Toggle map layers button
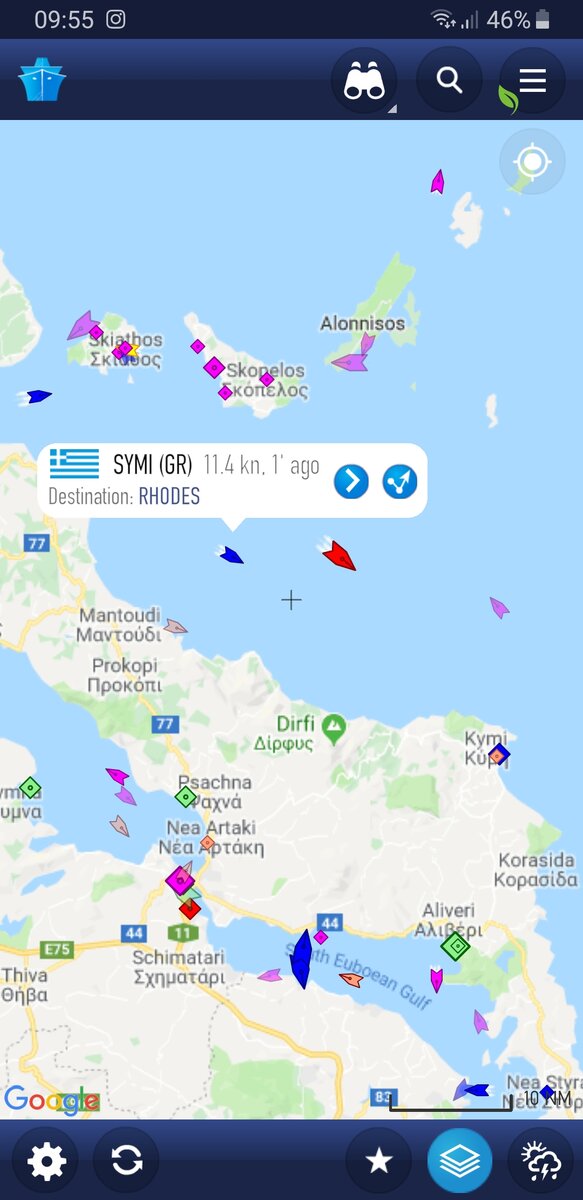This screenshot has width=583, height=1200. (x=460, y=1160)
